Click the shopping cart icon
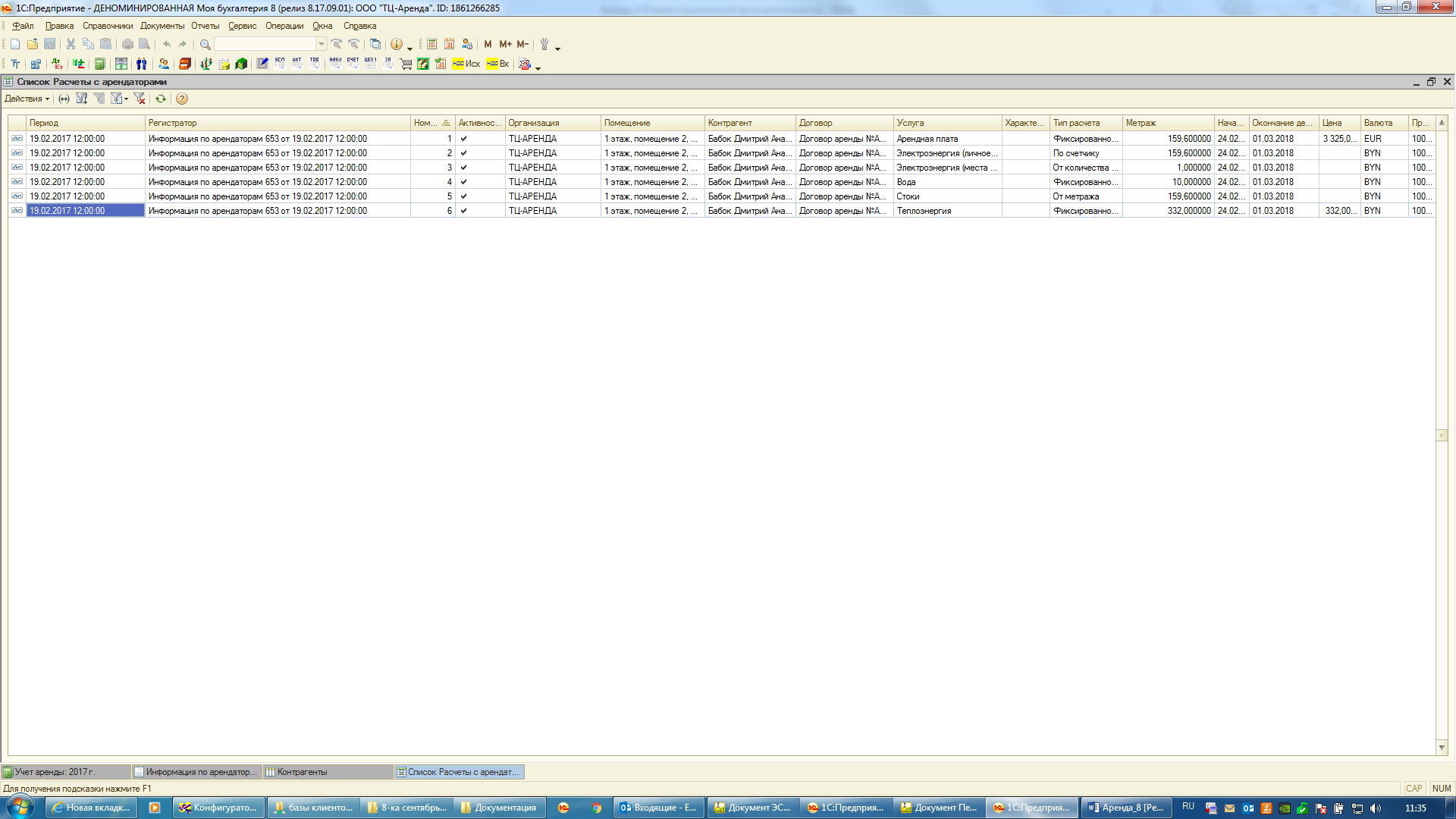The height and width of the screenshot is (819, 1456). pyautogui.click(x=406, y=64)
